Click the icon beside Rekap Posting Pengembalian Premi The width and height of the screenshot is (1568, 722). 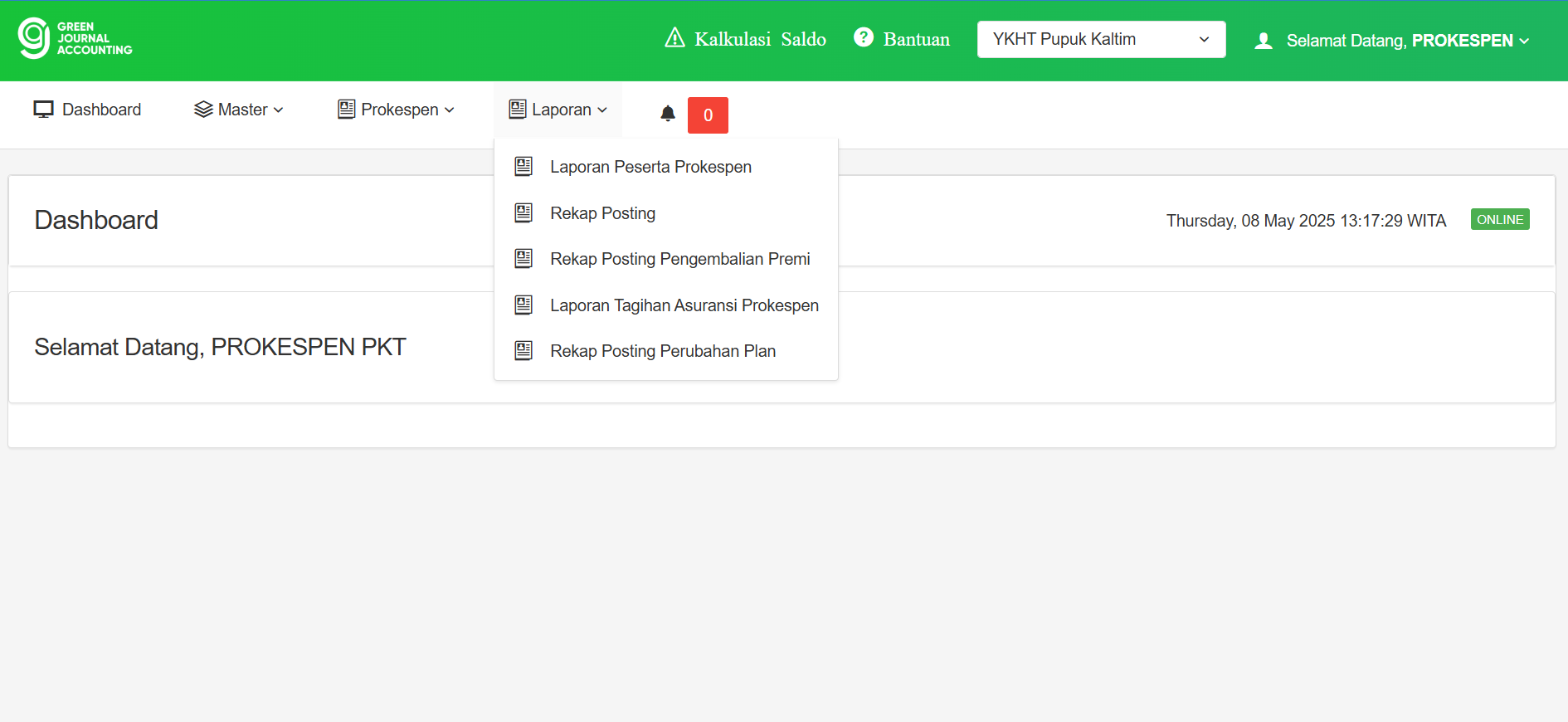point(523,258)
